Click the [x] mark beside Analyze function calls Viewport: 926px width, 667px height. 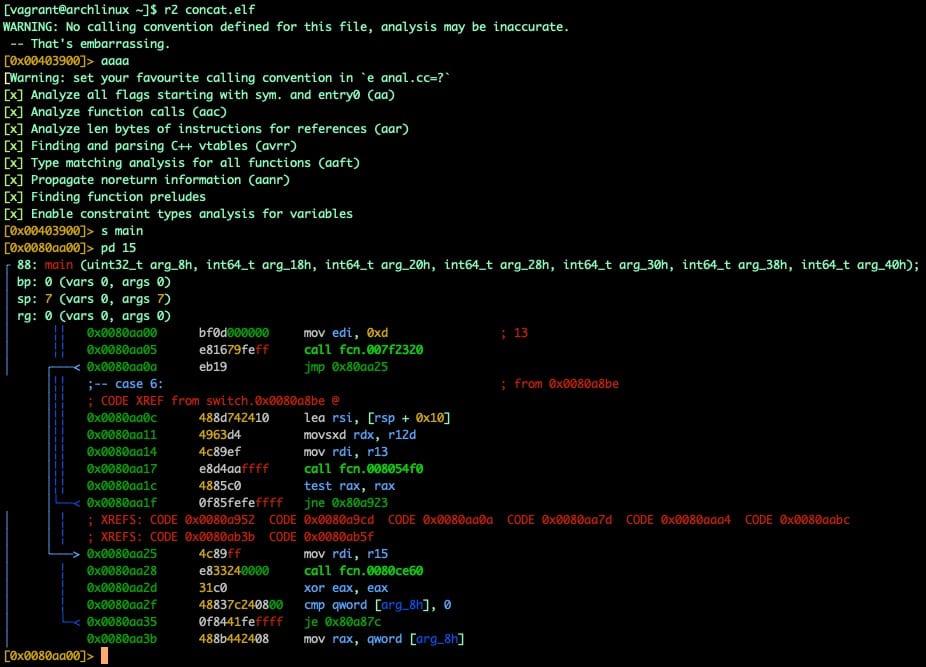tap(13, 112)
